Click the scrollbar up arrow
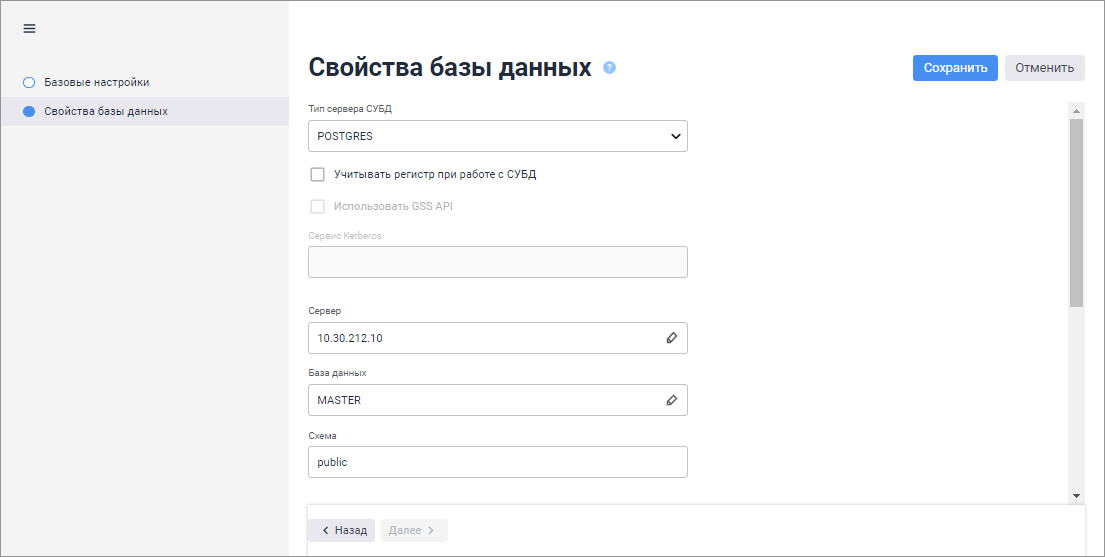Viewport: 1105px width, 557px height. click(x=1076, y=110)
